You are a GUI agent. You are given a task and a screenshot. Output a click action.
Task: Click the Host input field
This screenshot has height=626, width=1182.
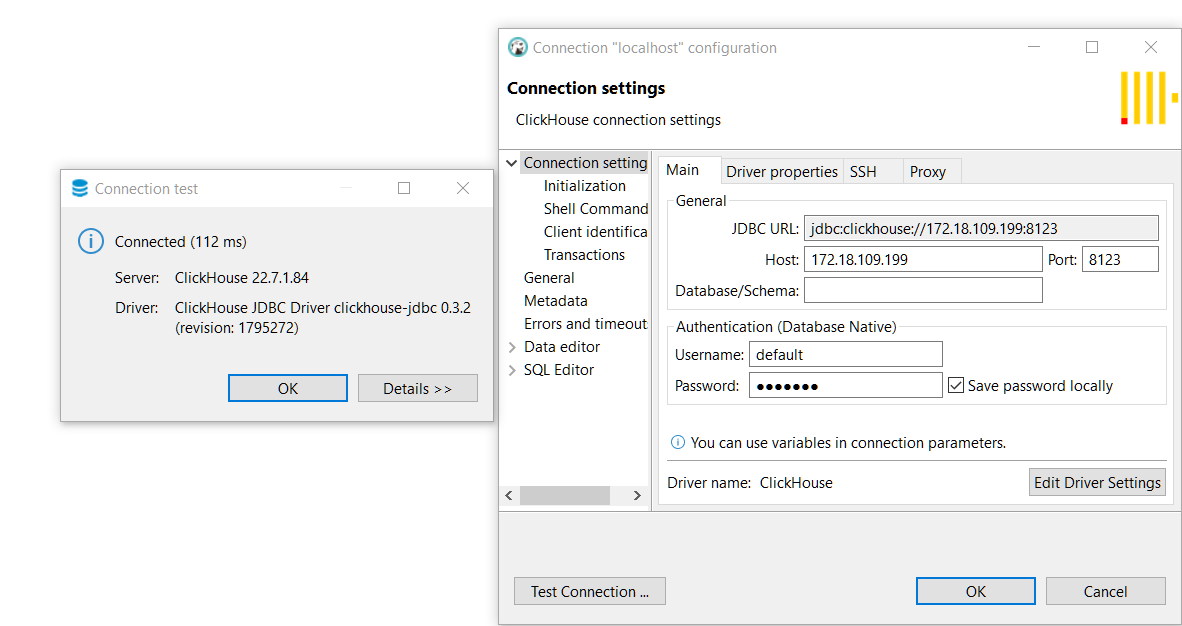click(x=923, y=259)
